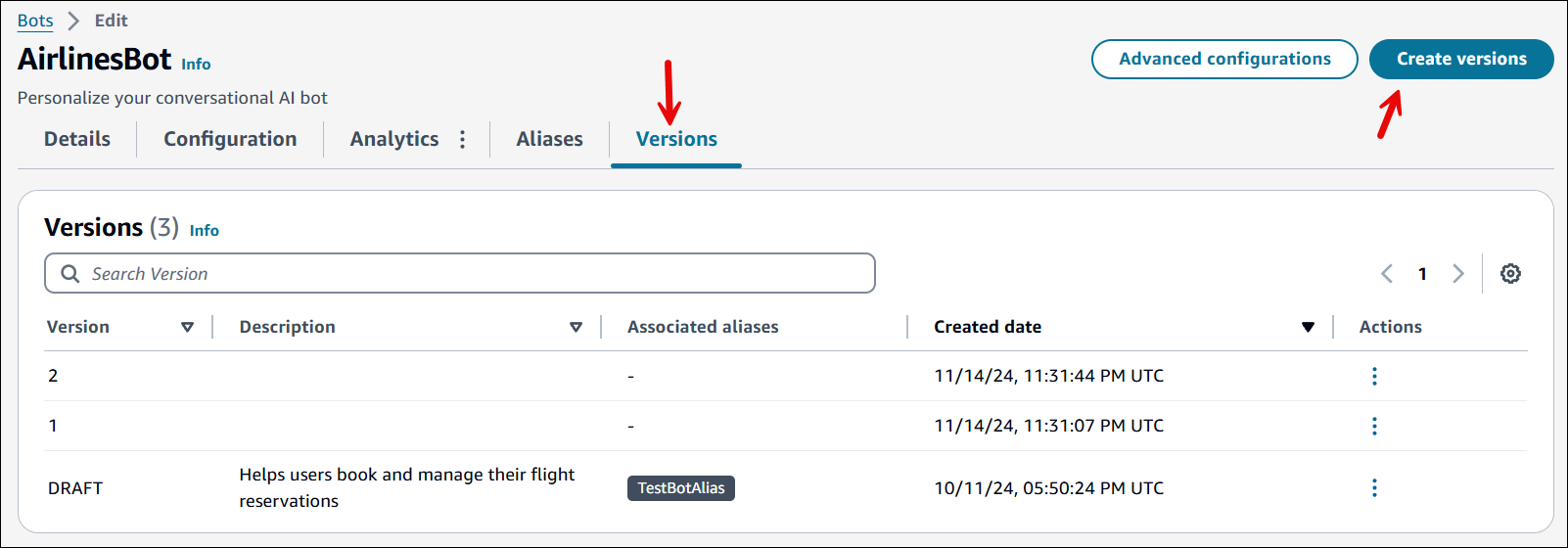Image resolution: width=1568 pixels, height=548 pixels.
Task: Switch to the Aliases tab
Action: point(549,139)
